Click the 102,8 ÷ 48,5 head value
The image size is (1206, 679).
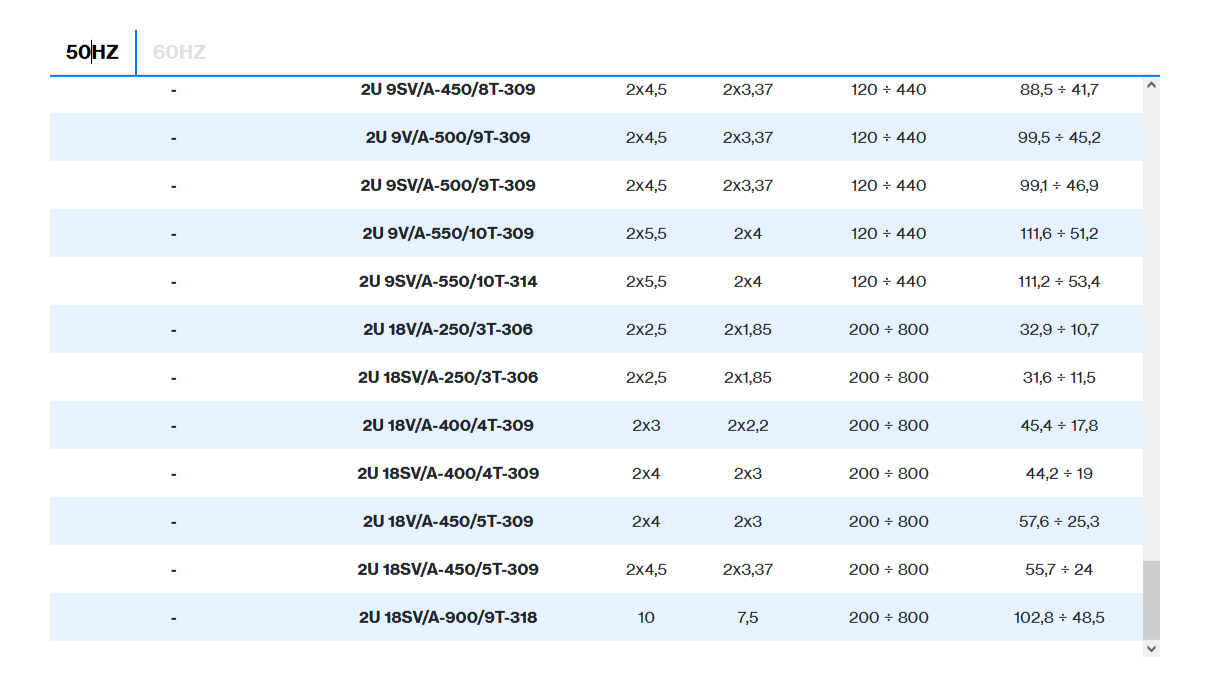pyautogui.click(x=1059, y=618)
